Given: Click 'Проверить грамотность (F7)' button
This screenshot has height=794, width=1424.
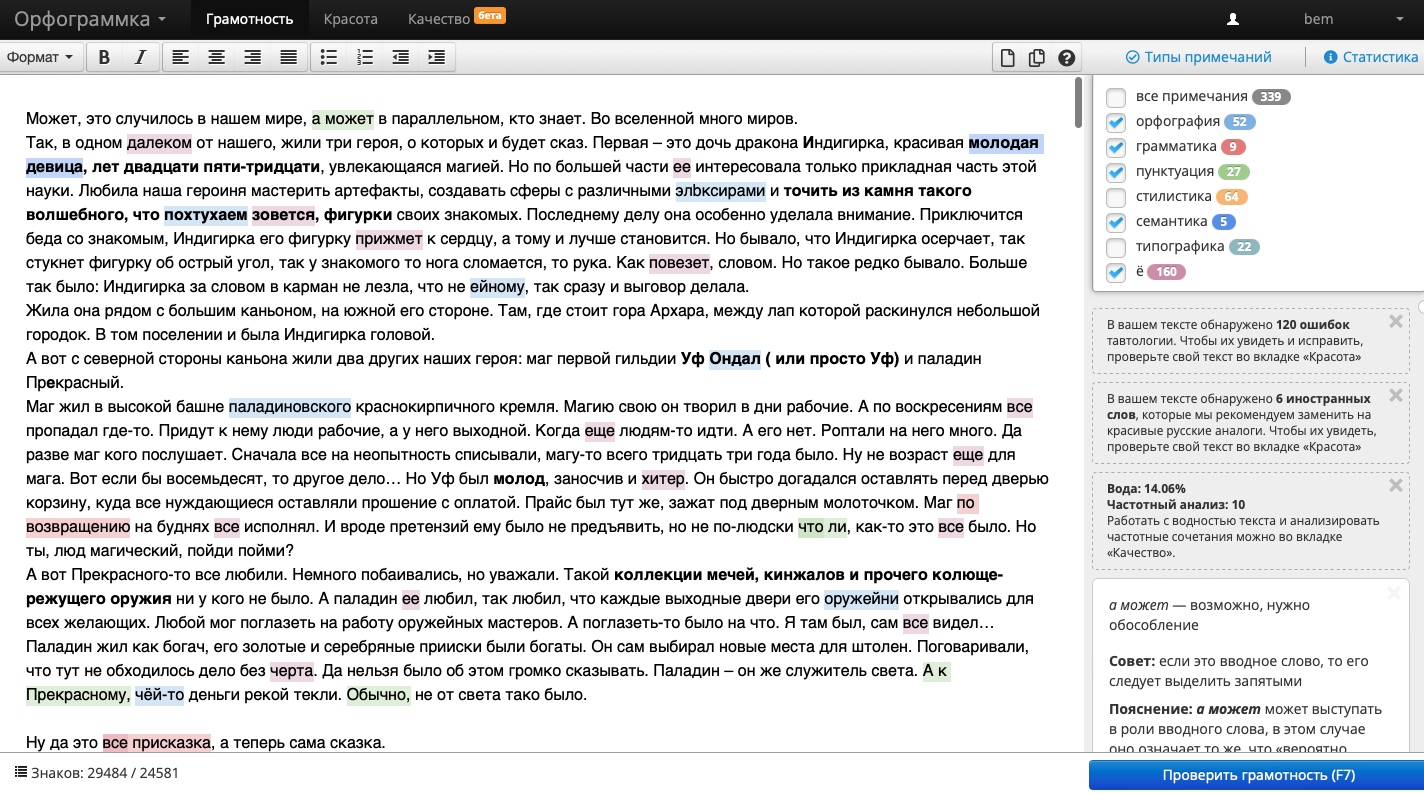Looking at the screenshot, I should (1257, 775).
